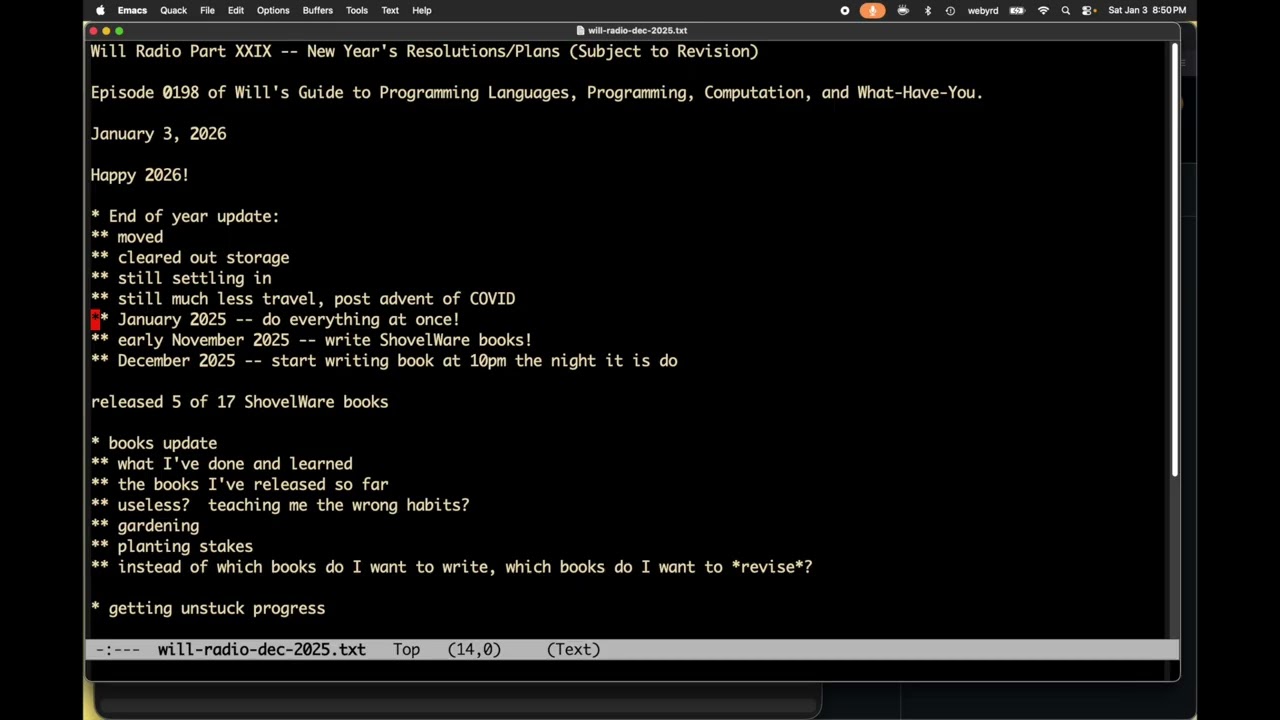Click the window title will-radio-dec-2025.txt
The image size is (1280, 720).
click(638, 30)
